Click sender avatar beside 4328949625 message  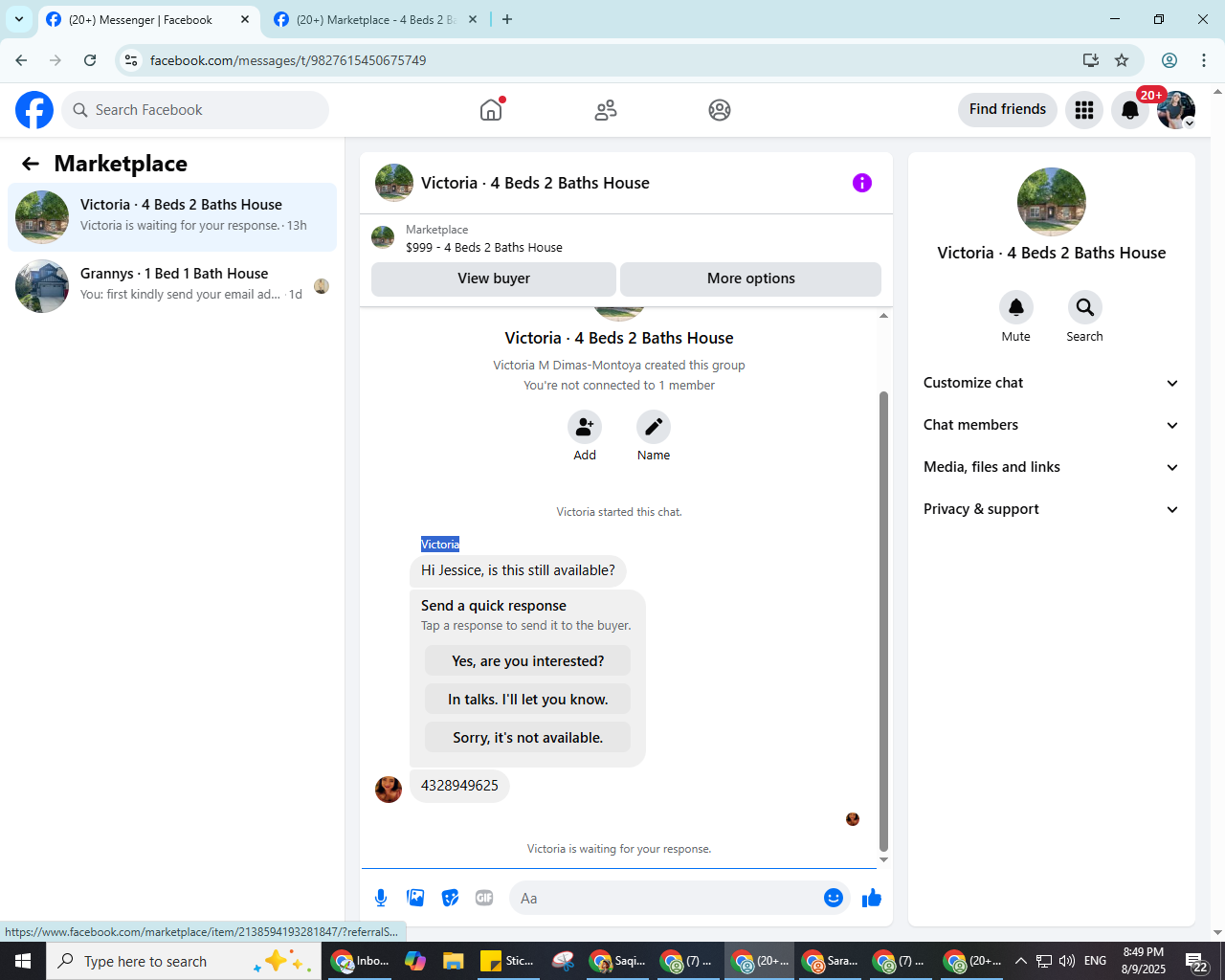click(x=389, y=790)
